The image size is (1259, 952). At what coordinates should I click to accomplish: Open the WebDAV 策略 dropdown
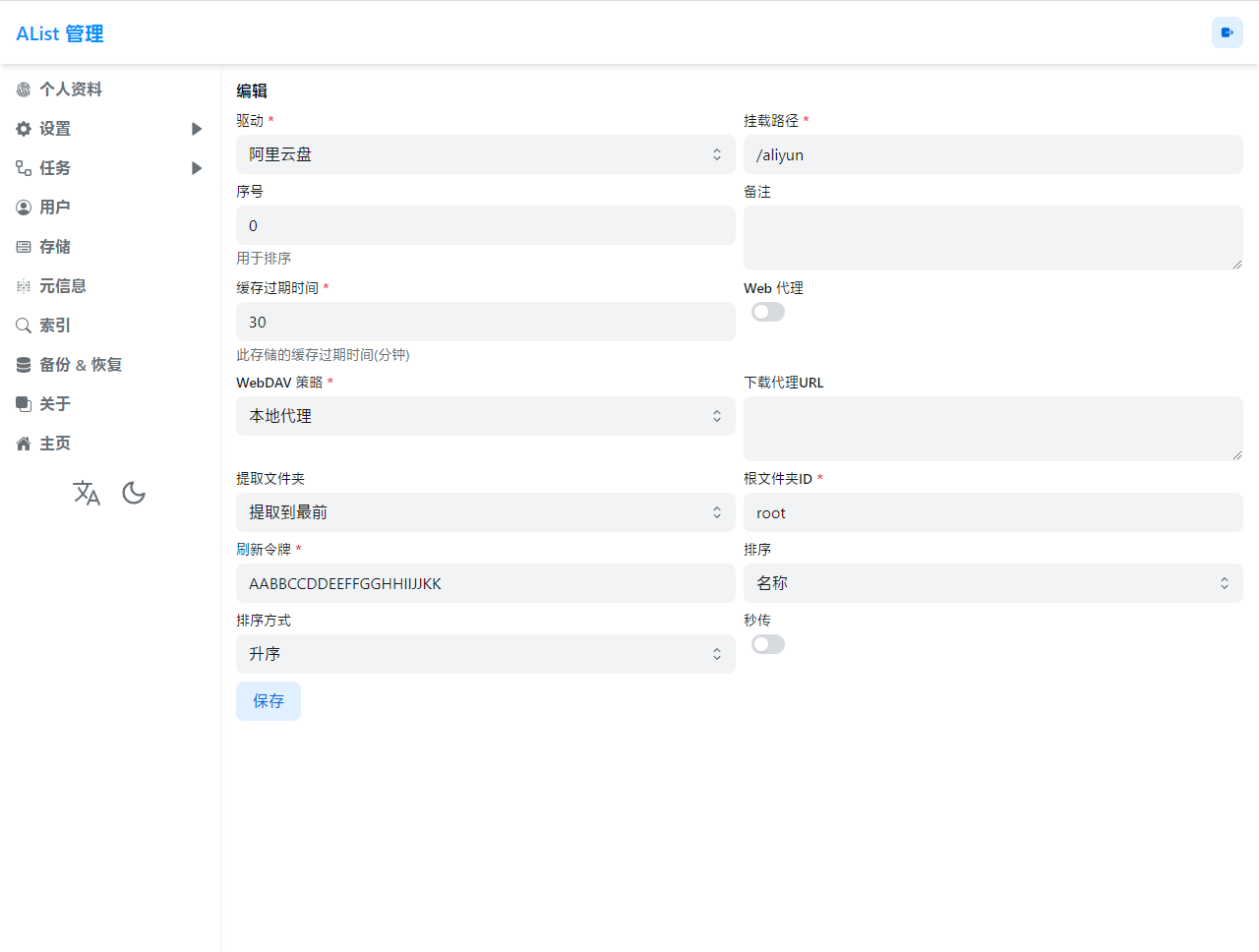(485, 416)
